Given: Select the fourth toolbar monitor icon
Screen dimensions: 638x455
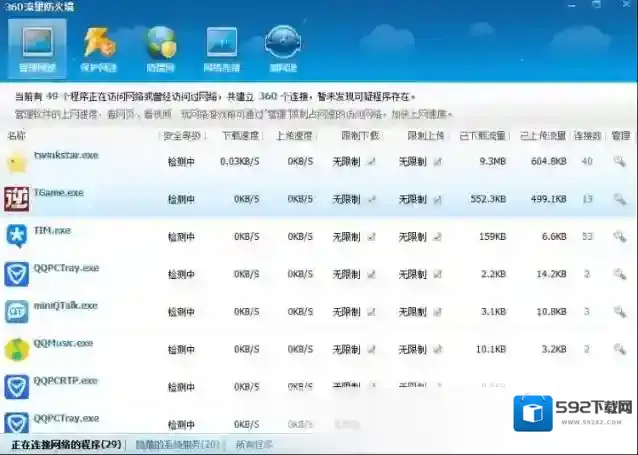Looking at the screenshot, I should point(222,47).
